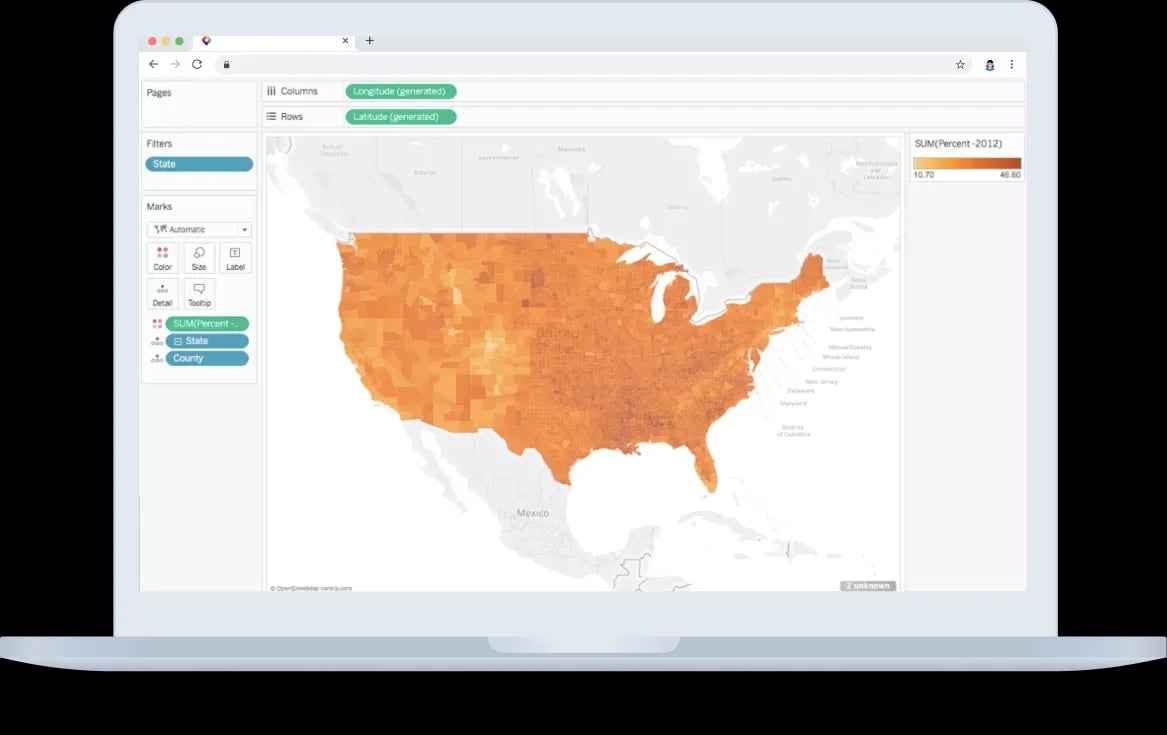Screen dimensions: 1167x735
Task: Click the OpenStreetMap contributors attribution
Action: coord(311,588)
